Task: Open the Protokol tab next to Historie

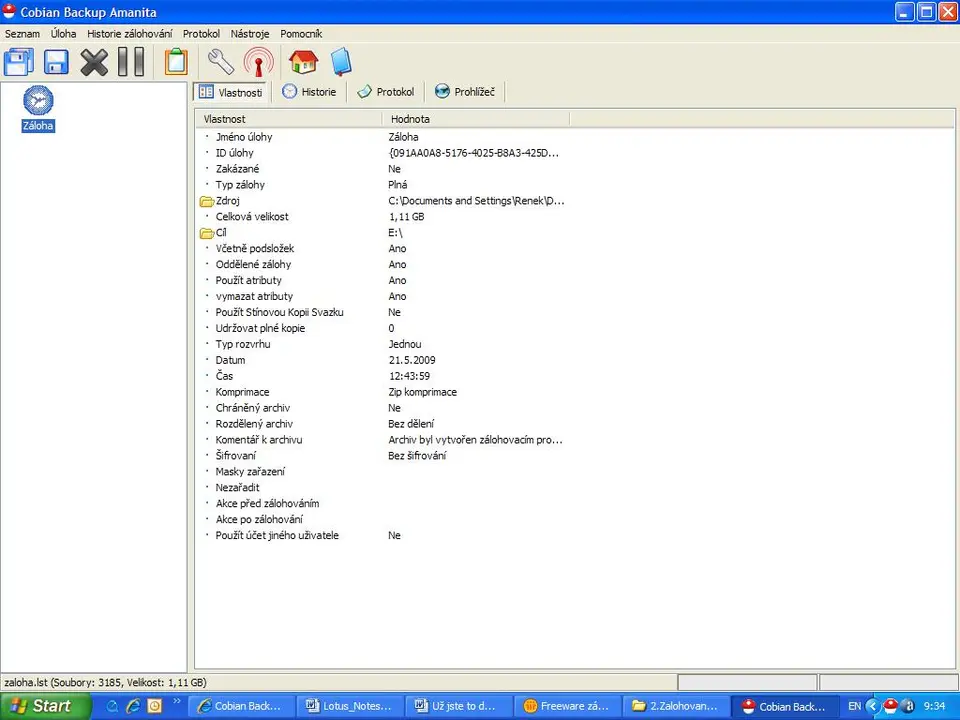Action: click(386, 92)
